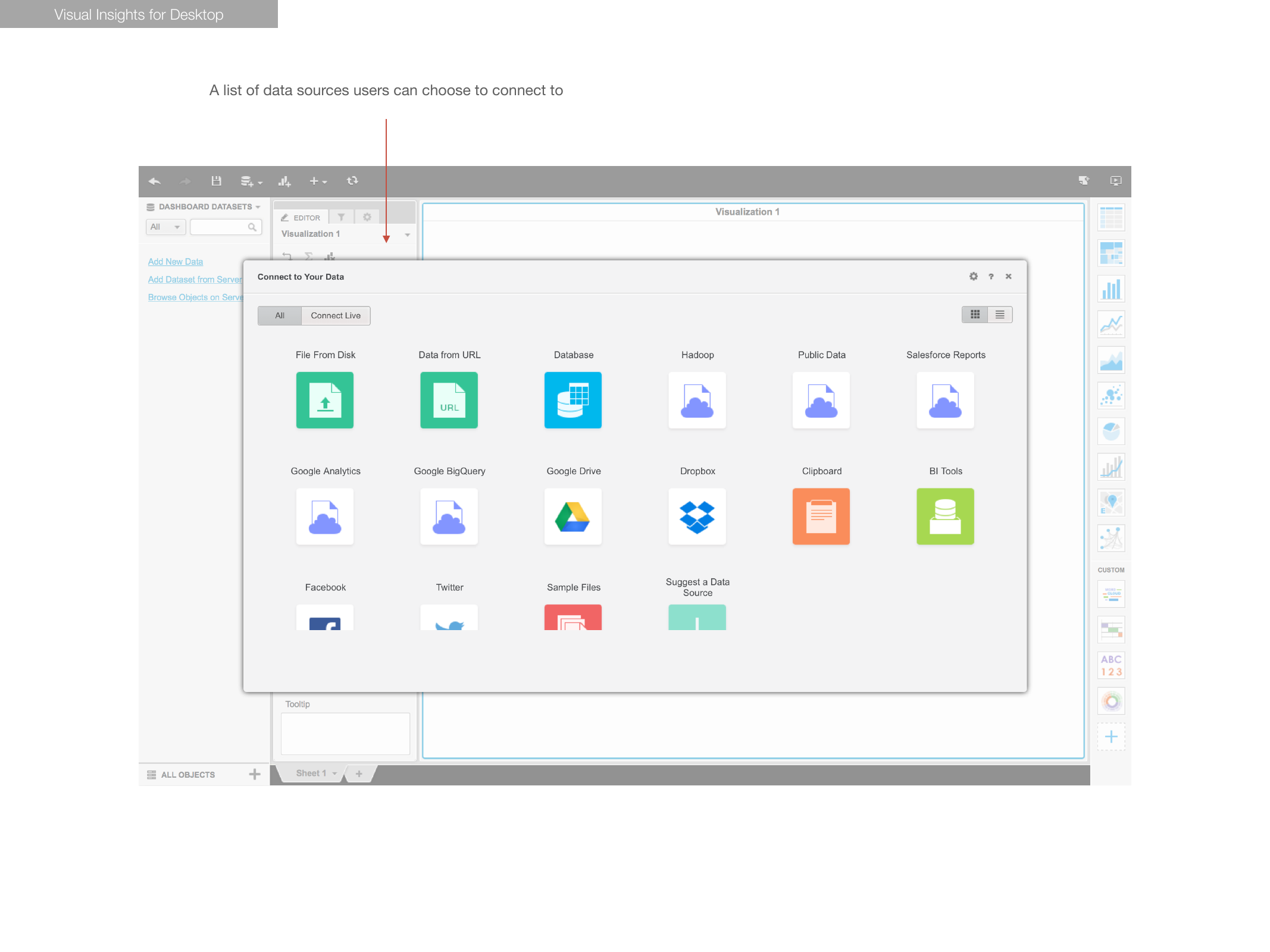Choose the Twitter data source

(x=449, y=618)
